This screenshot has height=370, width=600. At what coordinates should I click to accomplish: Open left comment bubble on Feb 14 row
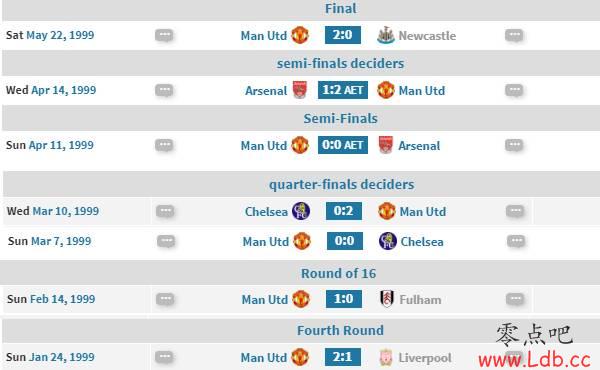[x=165, y=299]
